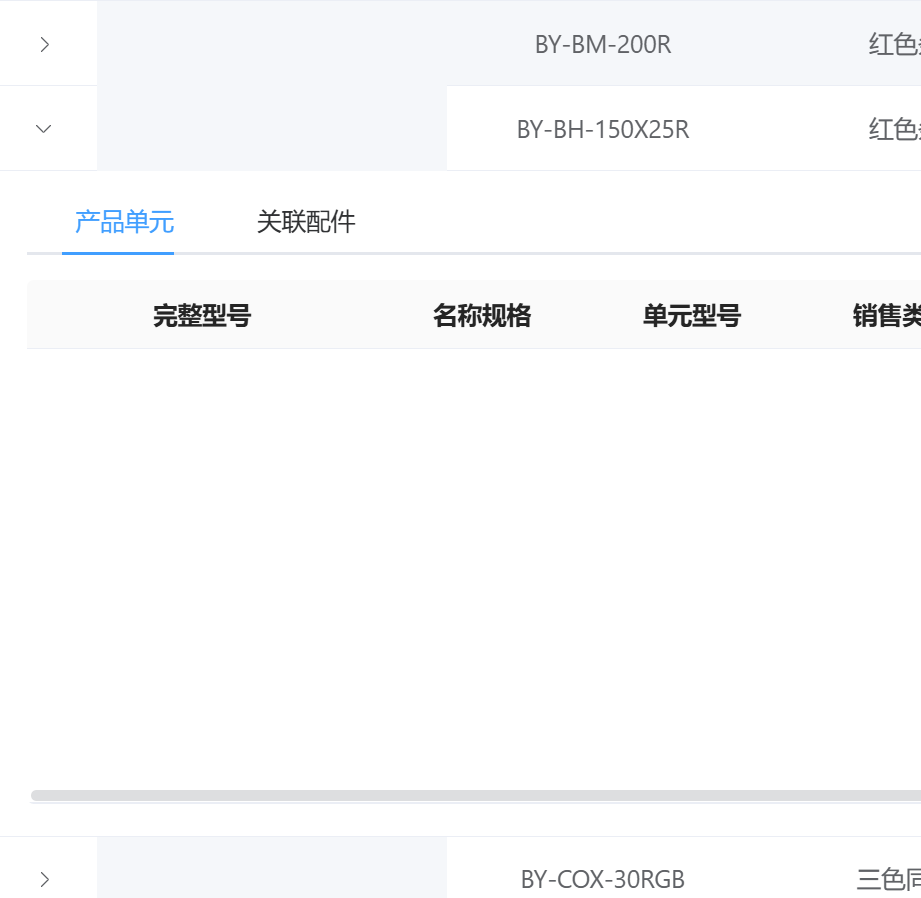Select the BY-COX-30RGB model cell
The image size is (921, 898).
[x=603, y=880]
